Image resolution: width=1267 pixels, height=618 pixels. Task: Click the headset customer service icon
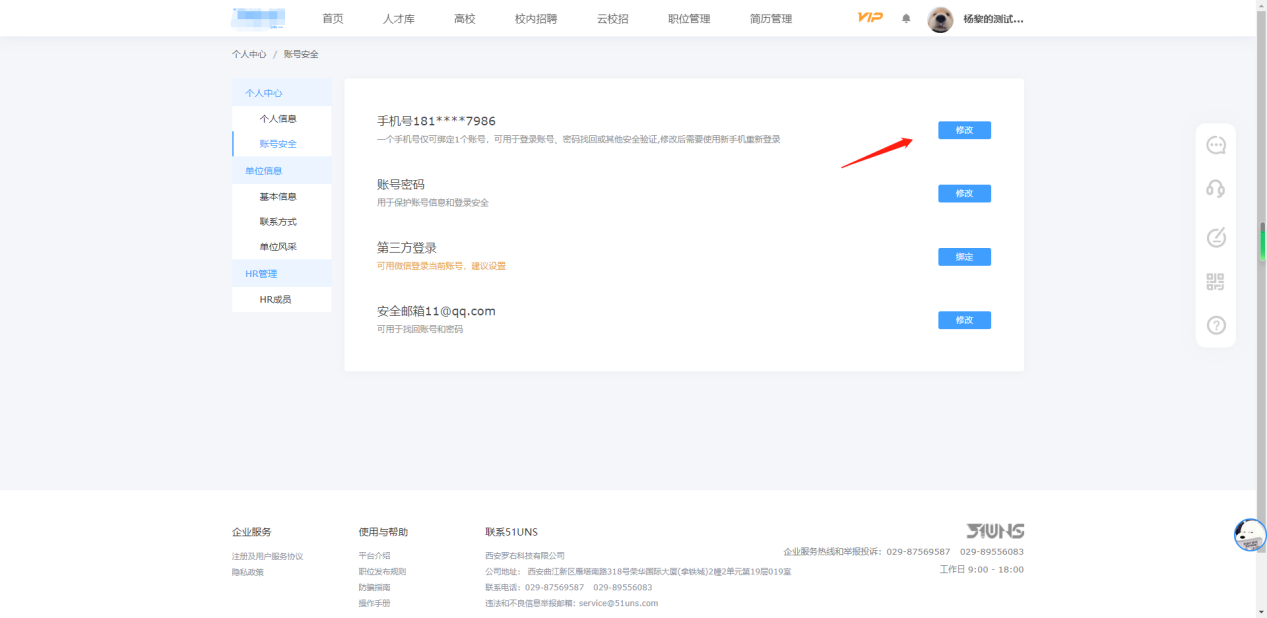(1215, 189)
